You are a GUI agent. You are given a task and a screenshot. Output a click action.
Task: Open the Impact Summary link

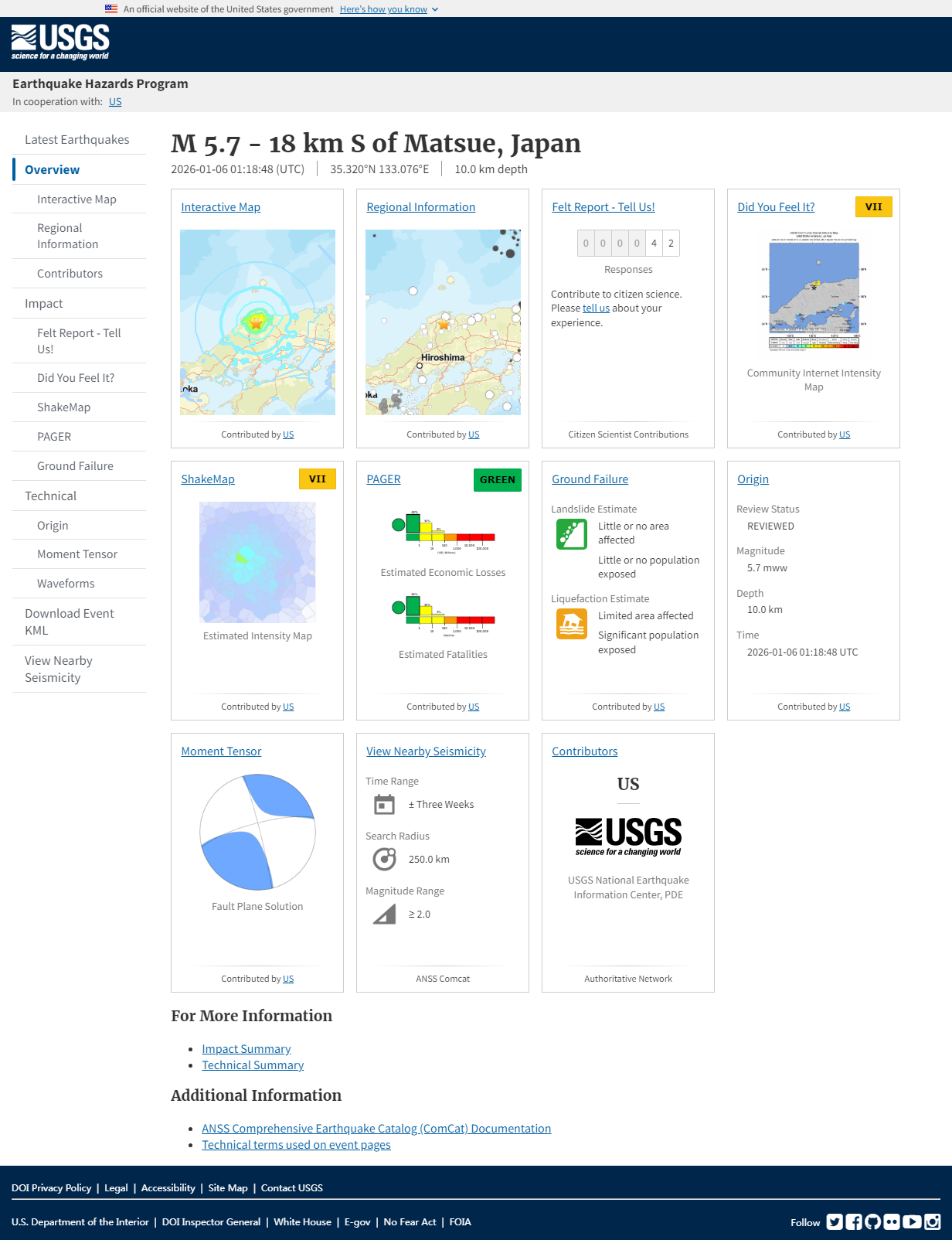(x=246, y=1049)
